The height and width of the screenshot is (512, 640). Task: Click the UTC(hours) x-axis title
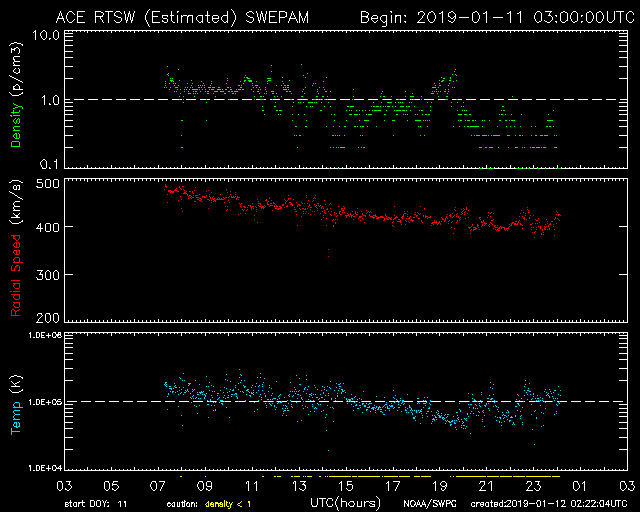346,501
